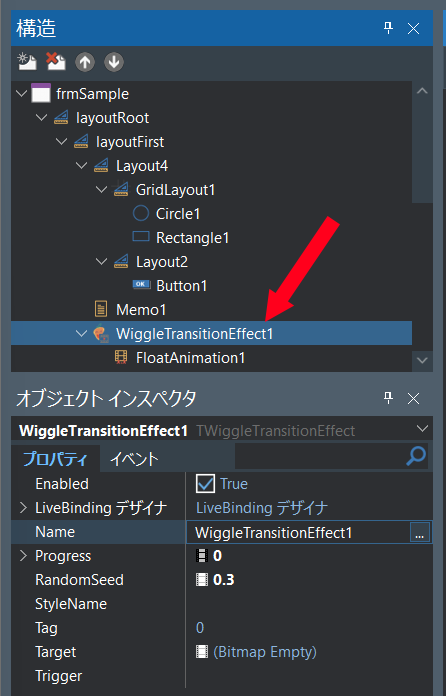This screenshot has height=696, width=446.
Task: Click the search magnifier in Object Inspector
Action: 416,456
